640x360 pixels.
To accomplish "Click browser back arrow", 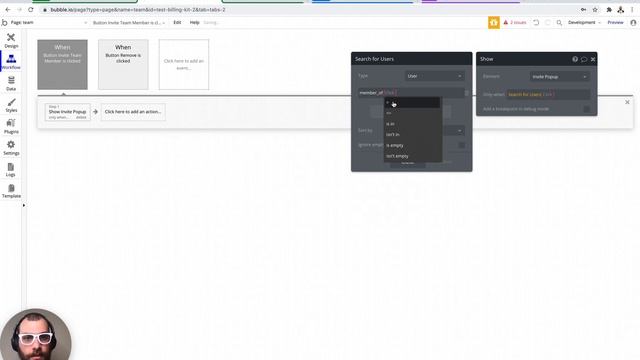I will [8, 9].
